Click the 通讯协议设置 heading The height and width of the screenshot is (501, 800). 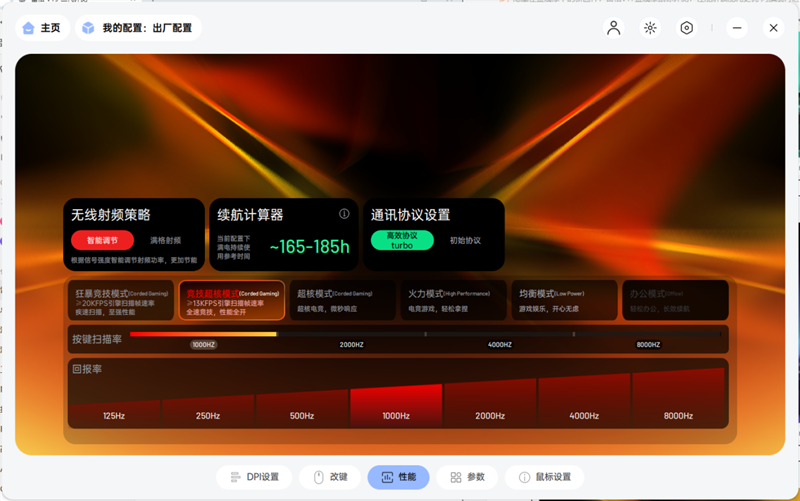pyautogui.click(x=410, y=215)
